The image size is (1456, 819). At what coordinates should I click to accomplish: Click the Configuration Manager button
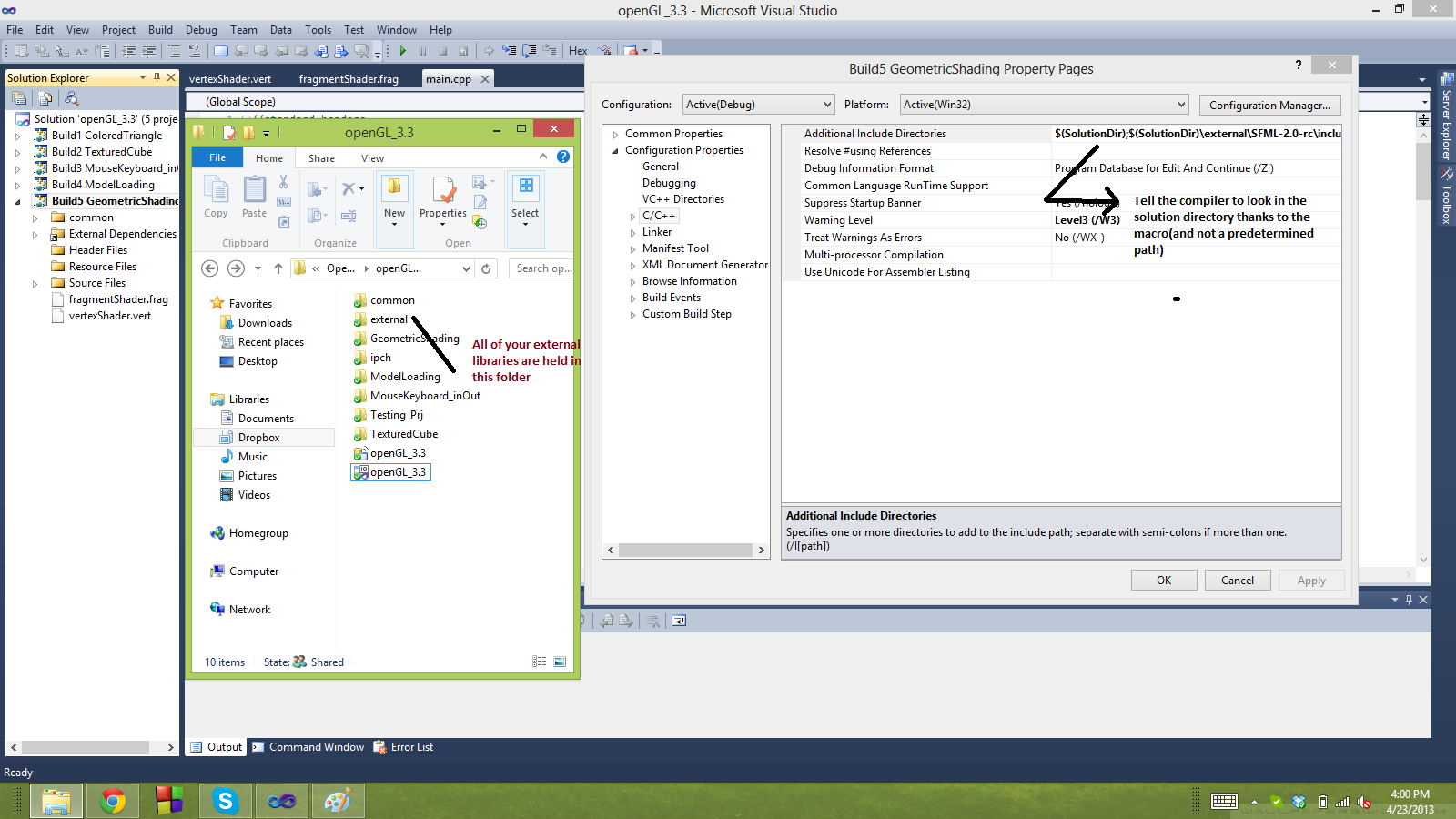coord(1269,106)
